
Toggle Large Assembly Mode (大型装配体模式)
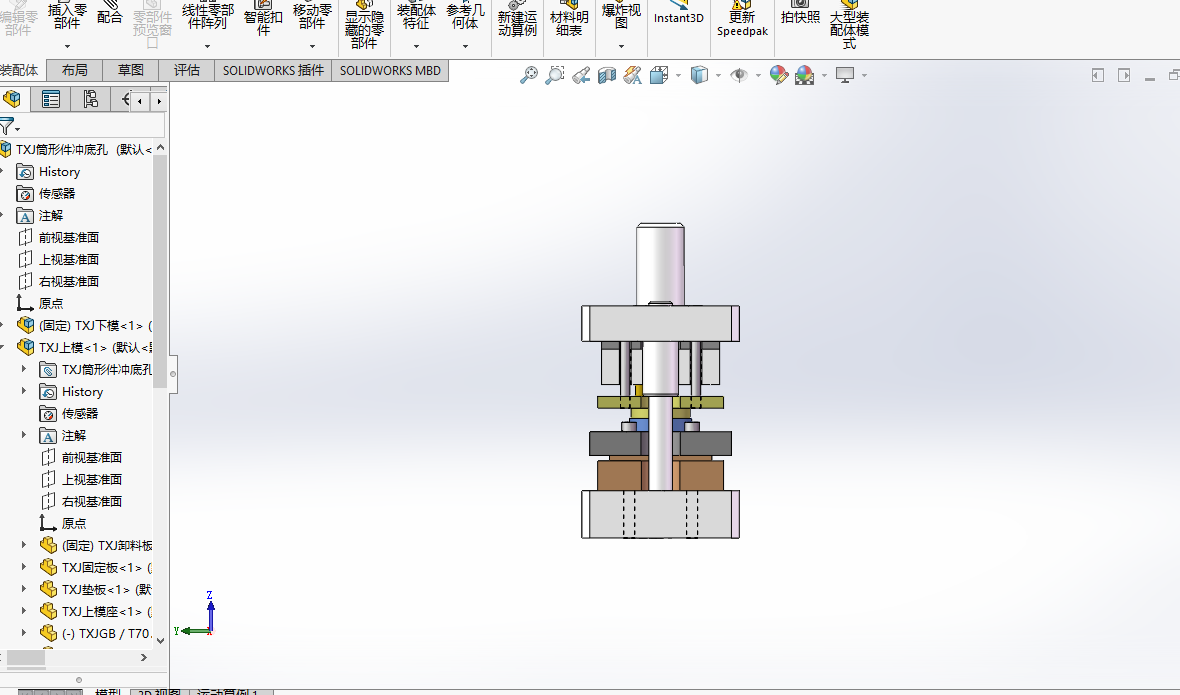pos(849,26)
